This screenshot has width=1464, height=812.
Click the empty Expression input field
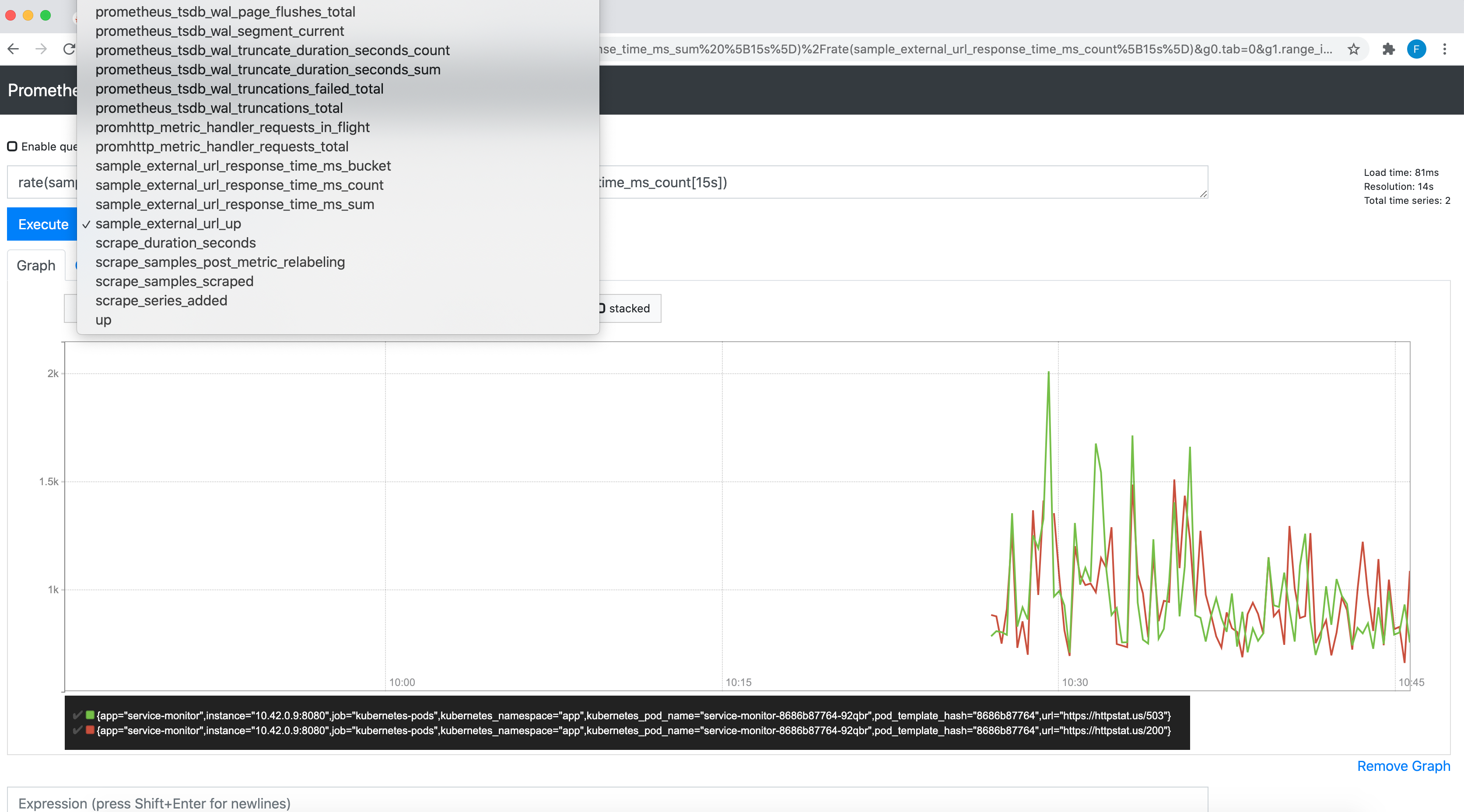coord(607,802)
